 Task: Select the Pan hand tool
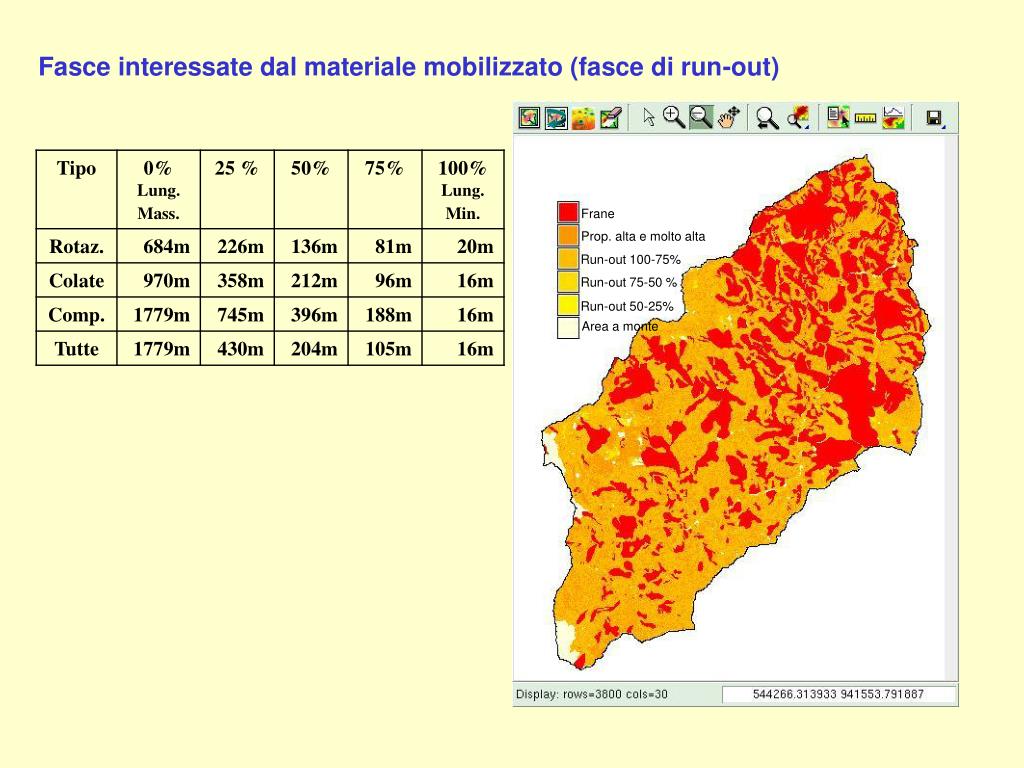[x=728, y=118]
